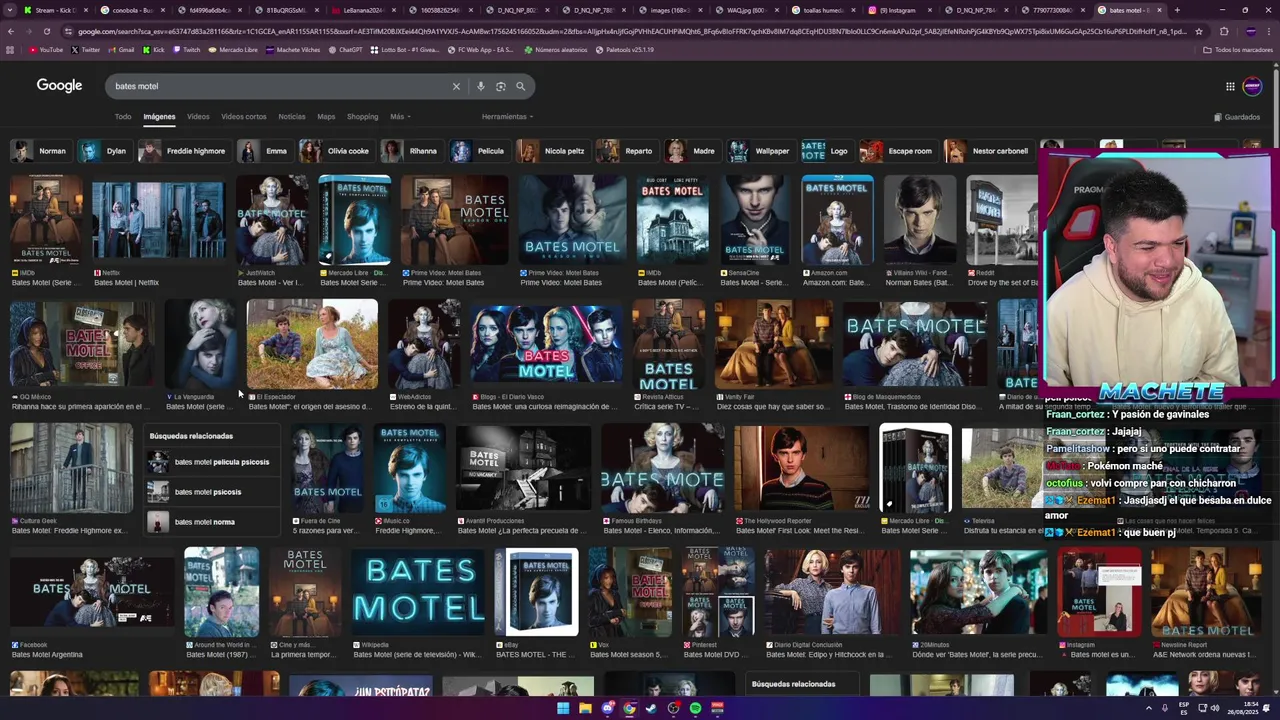This screenshot has width=1280, height=720.
Task: Open a new browser tab
Action: [x=1177, y=10]
